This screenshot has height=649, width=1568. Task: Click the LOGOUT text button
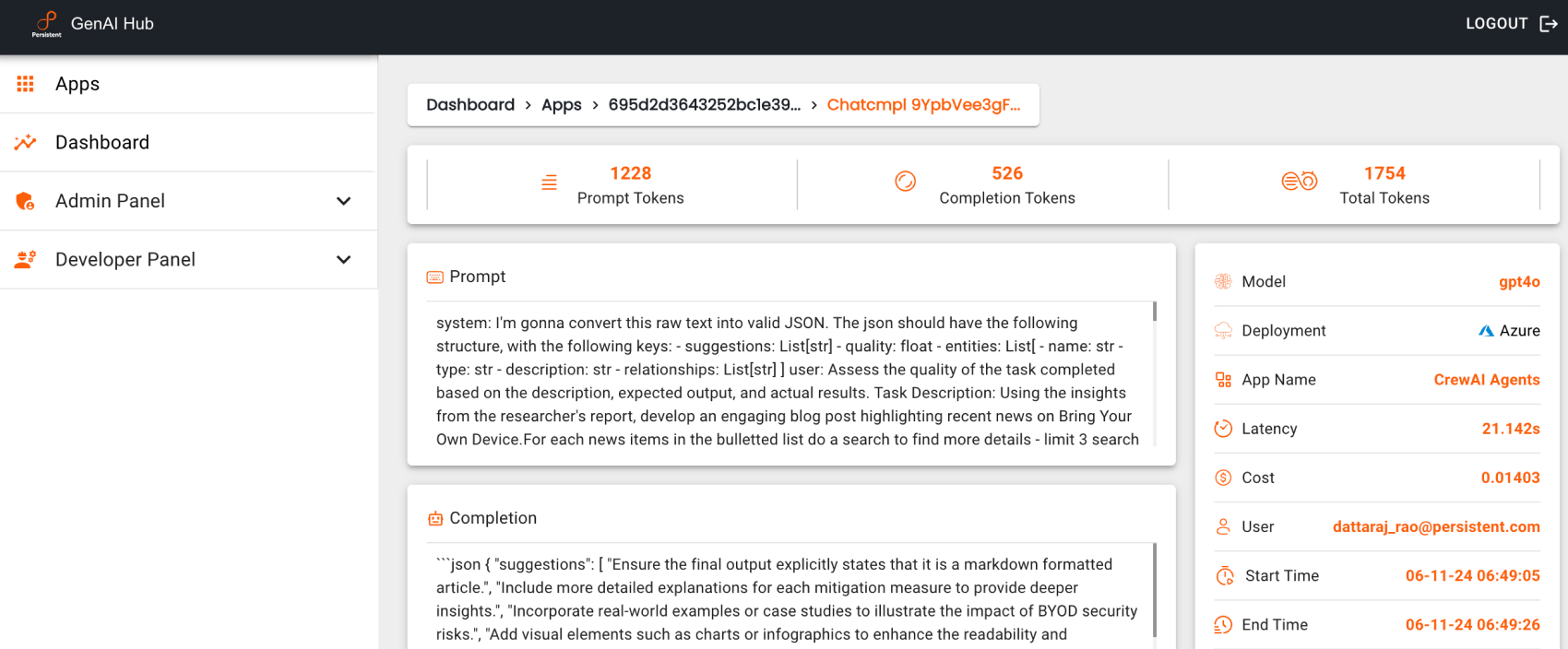click(1496, 24)
